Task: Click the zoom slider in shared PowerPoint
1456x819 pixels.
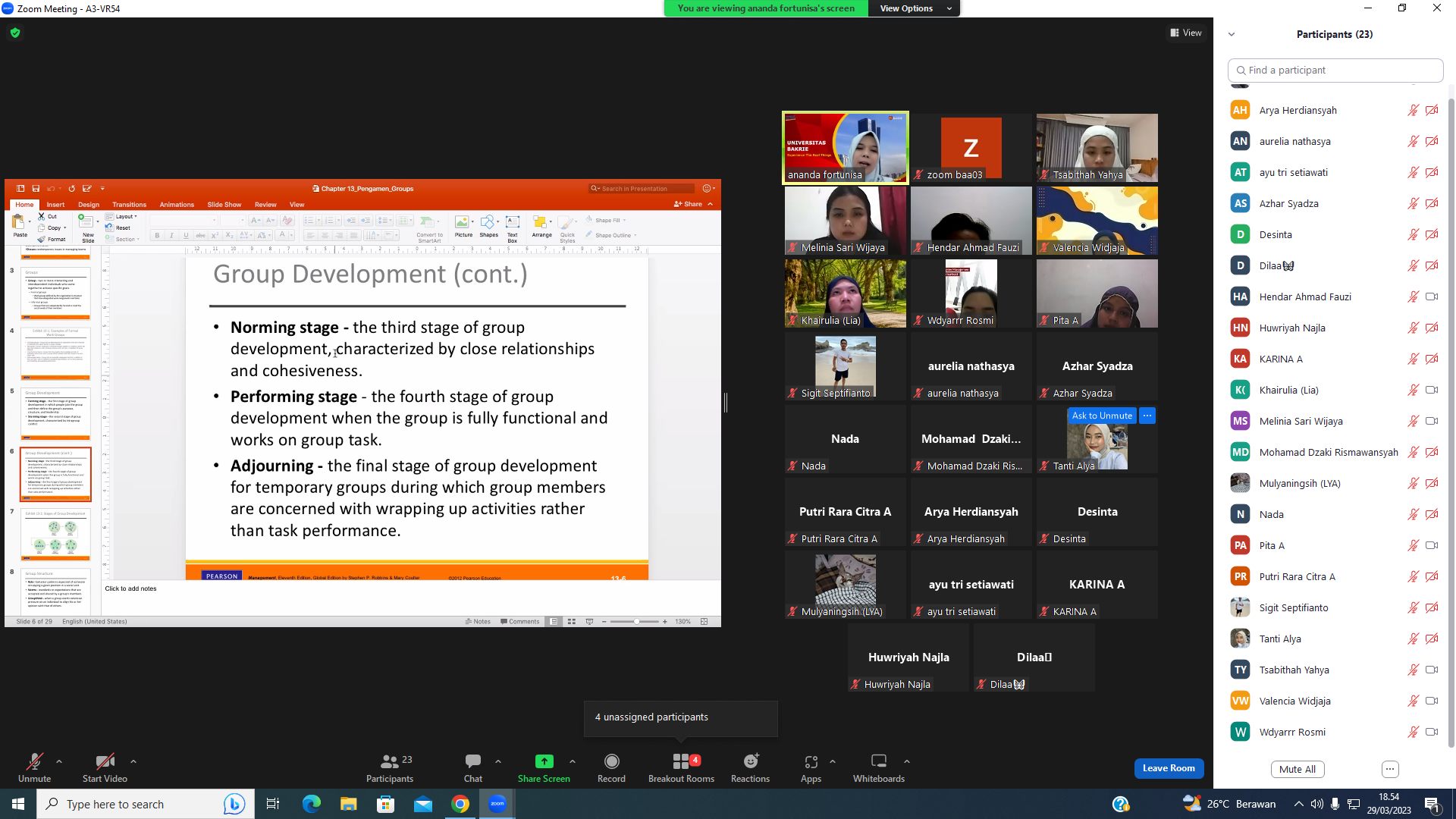Action: pyautogui.click(x=635, y=622)
